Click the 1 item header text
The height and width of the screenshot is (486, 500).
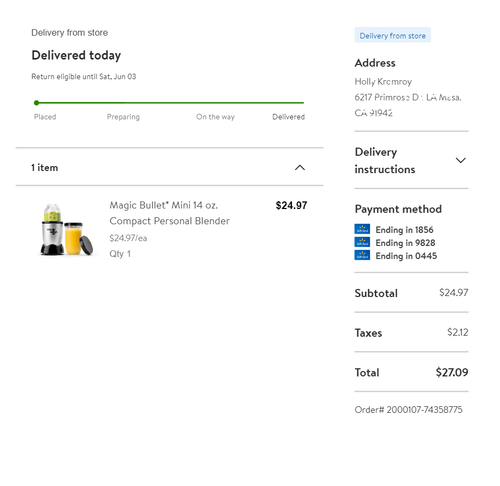pyautogui.click(x=45, y=168)
